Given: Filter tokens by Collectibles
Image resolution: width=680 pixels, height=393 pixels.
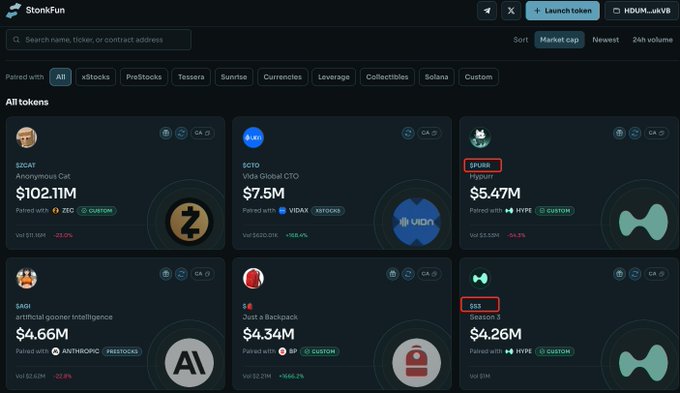Looking at the screenshot, I should point(387,77).
